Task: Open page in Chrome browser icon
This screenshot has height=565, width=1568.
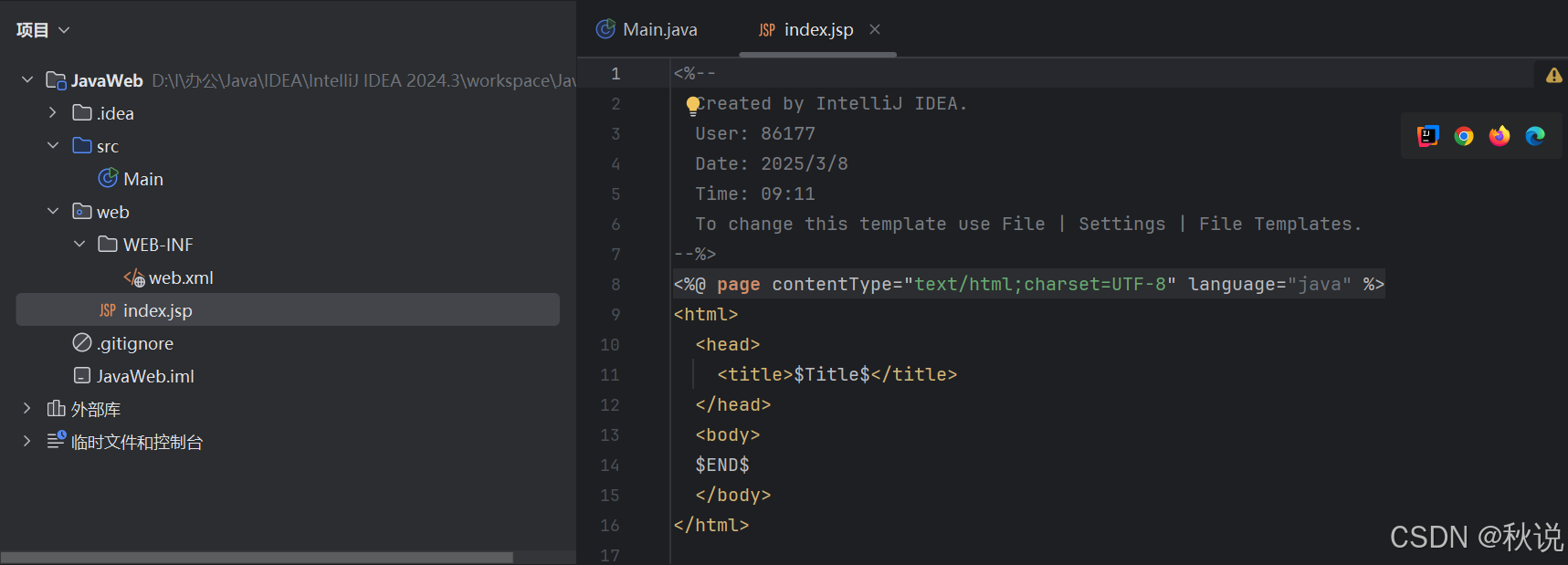Action: tap(1464, 136)
